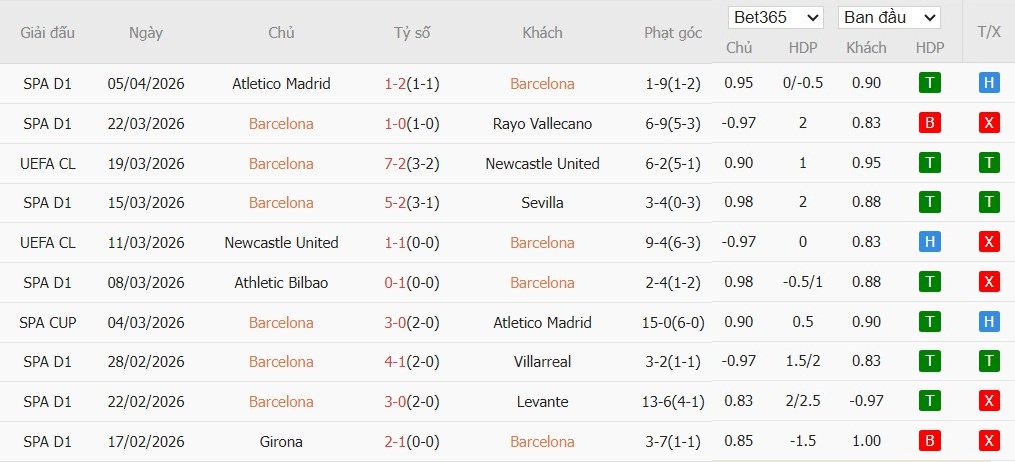The height and width of the screenshot is (462, 1015).
Task: Open the Bet365 bookmaker dropdown
Action: (777, 17)
